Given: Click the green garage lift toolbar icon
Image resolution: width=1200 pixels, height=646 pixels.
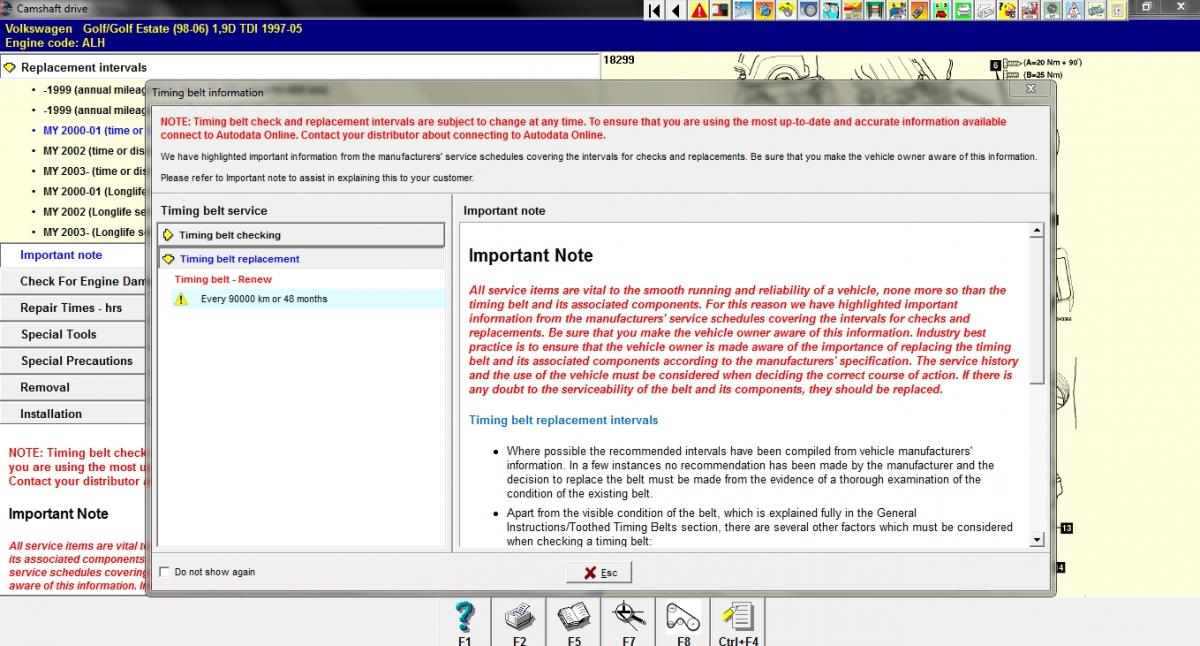Looking at the screenshot, I should coord(874,10).
